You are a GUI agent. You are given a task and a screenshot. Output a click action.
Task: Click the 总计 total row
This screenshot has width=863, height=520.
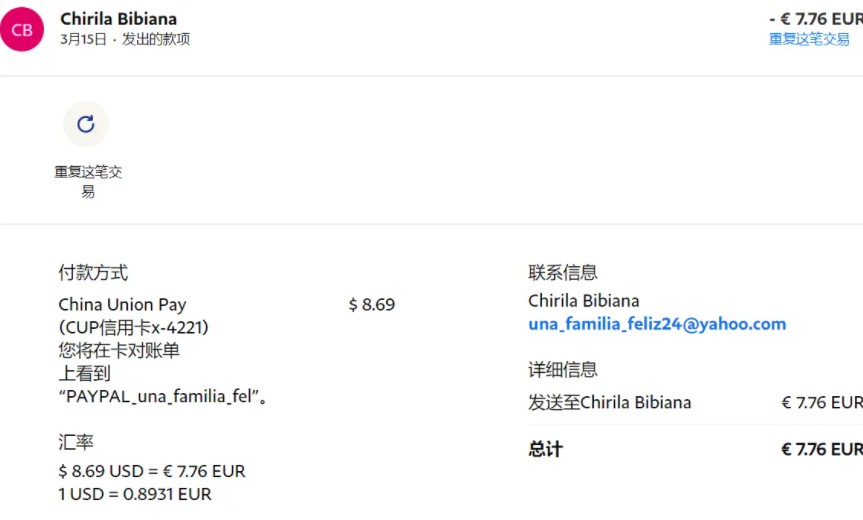point(696,450)
